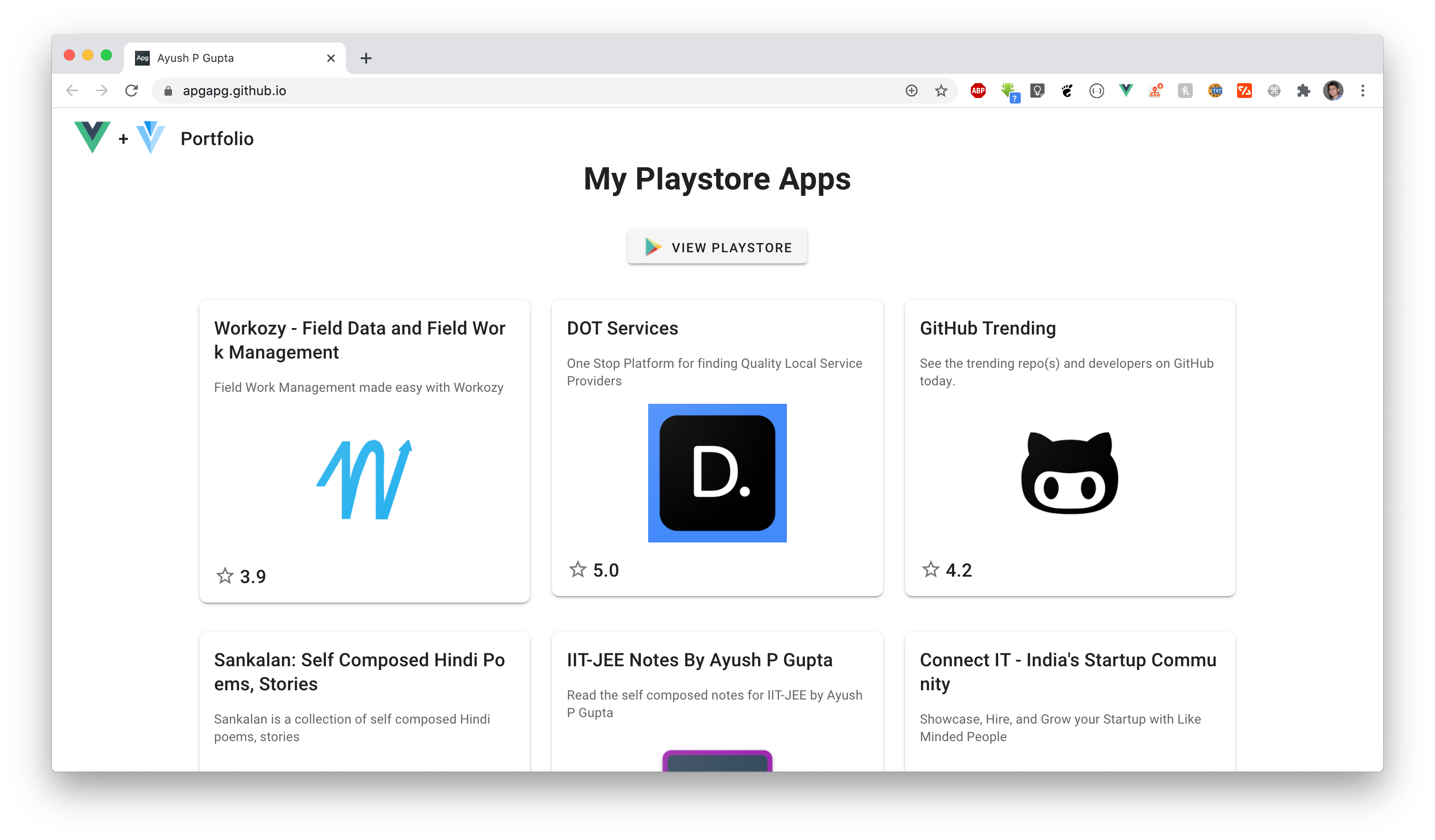The height and width of the screenshot is (840, 1435).
Task: Open the Vue devtools extension
Action: (x=1125, y=91)
